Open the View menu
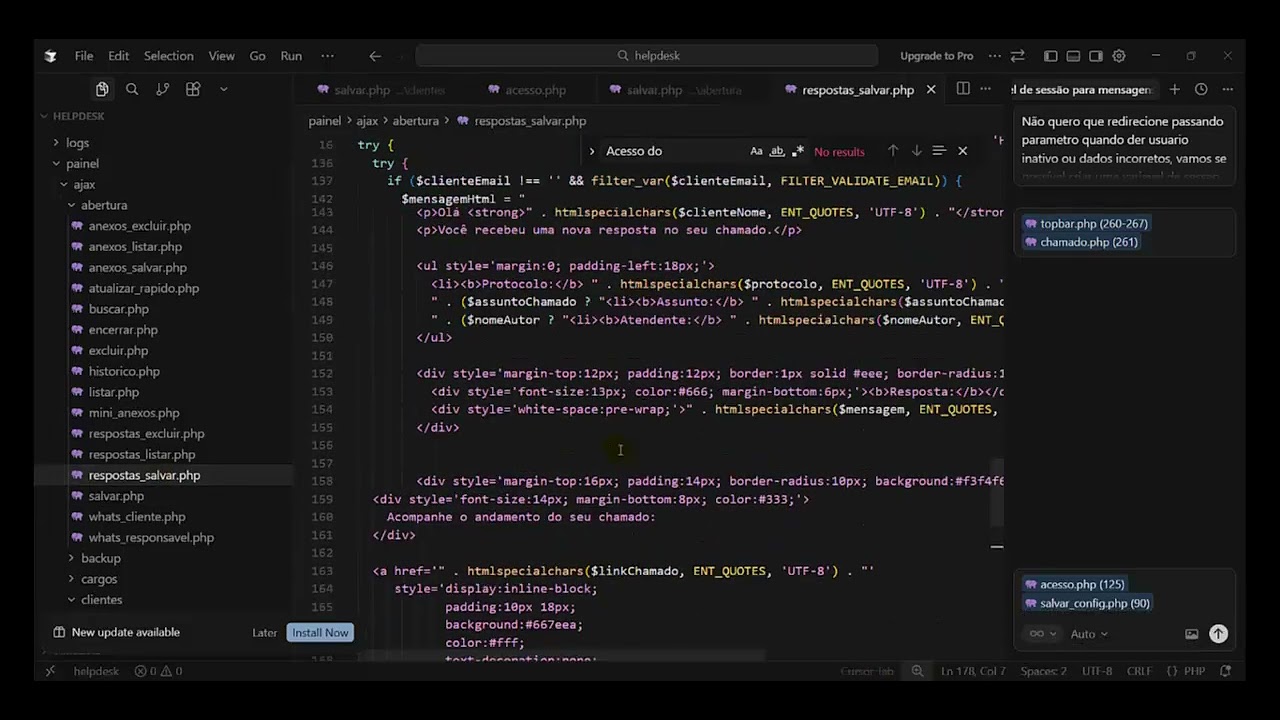This screenshot has height=720, width=1280. pos(222,56)
